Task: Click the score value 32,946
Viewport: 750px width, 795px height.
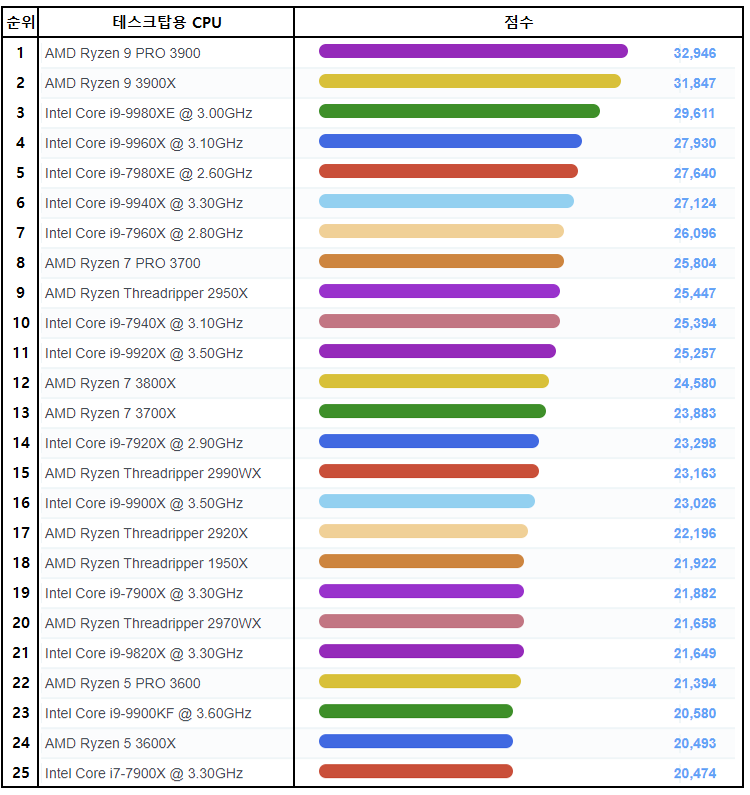Action: pyautogui.click(x=695, y=53)
